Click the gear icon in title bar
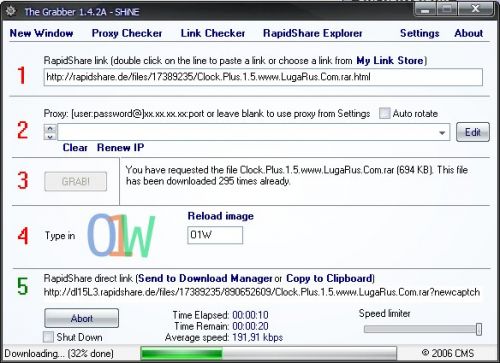Image resolution: width=500 pixels, height=363 pixels. (x=10, y=11)
